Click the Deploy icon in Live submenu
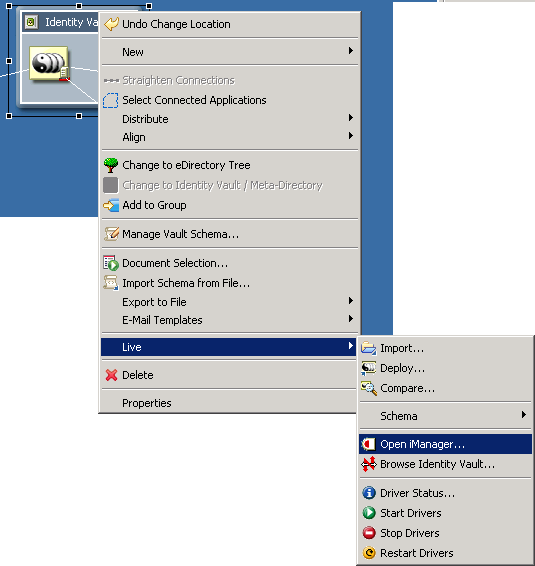Screen dimensions: 535x566 pos(369,369)
